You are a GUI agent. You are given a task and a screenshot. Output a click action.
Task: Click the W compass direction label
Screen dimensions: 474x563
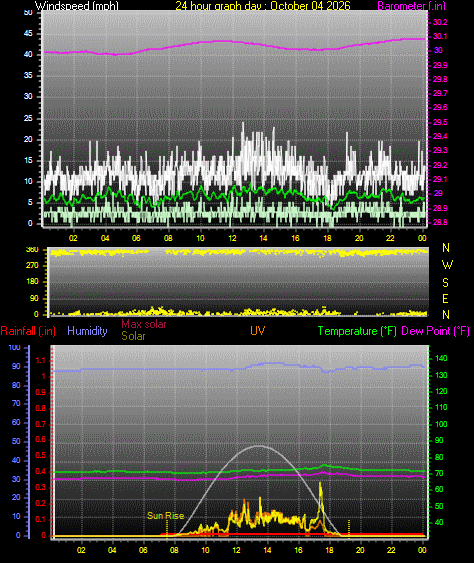pos(447,265)
